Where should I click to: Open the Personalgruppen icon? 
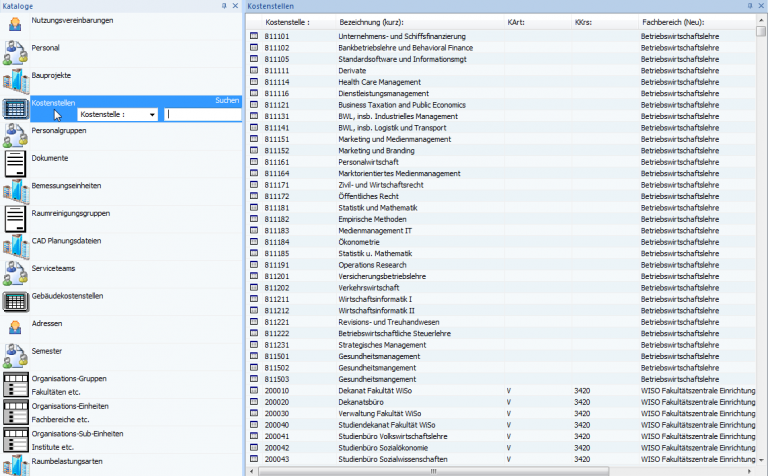(15, 135)
